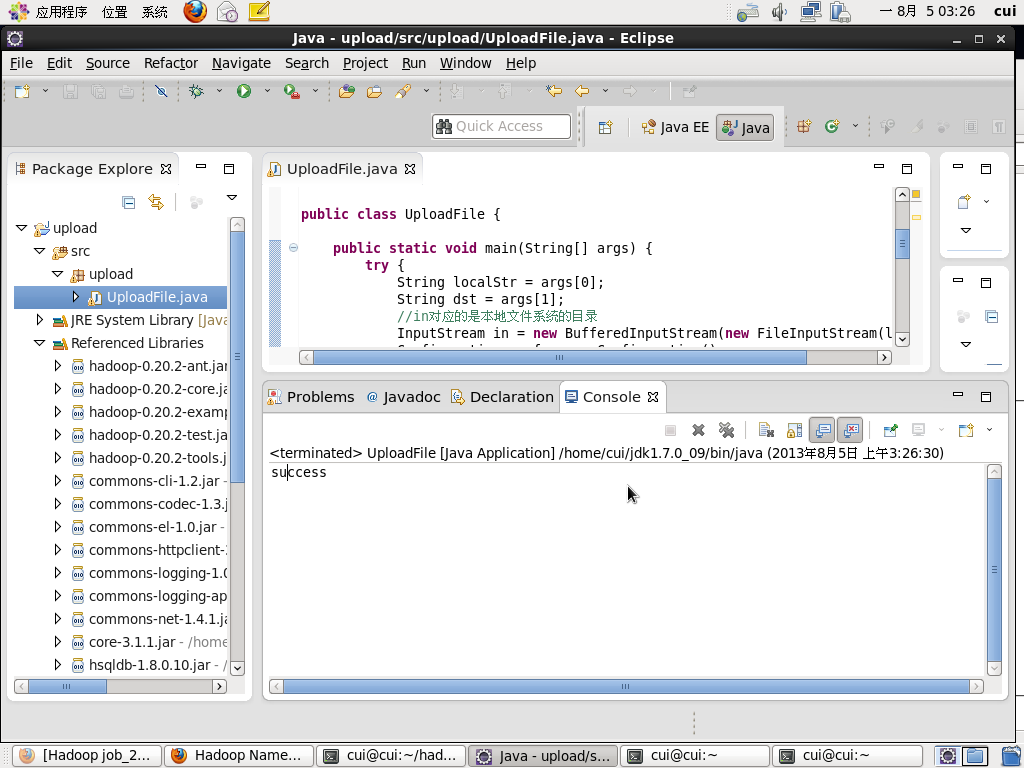This screenshot has height=768, width=1024.
Task: Expand the JRE System Library node
Action: tap(39, 320)
